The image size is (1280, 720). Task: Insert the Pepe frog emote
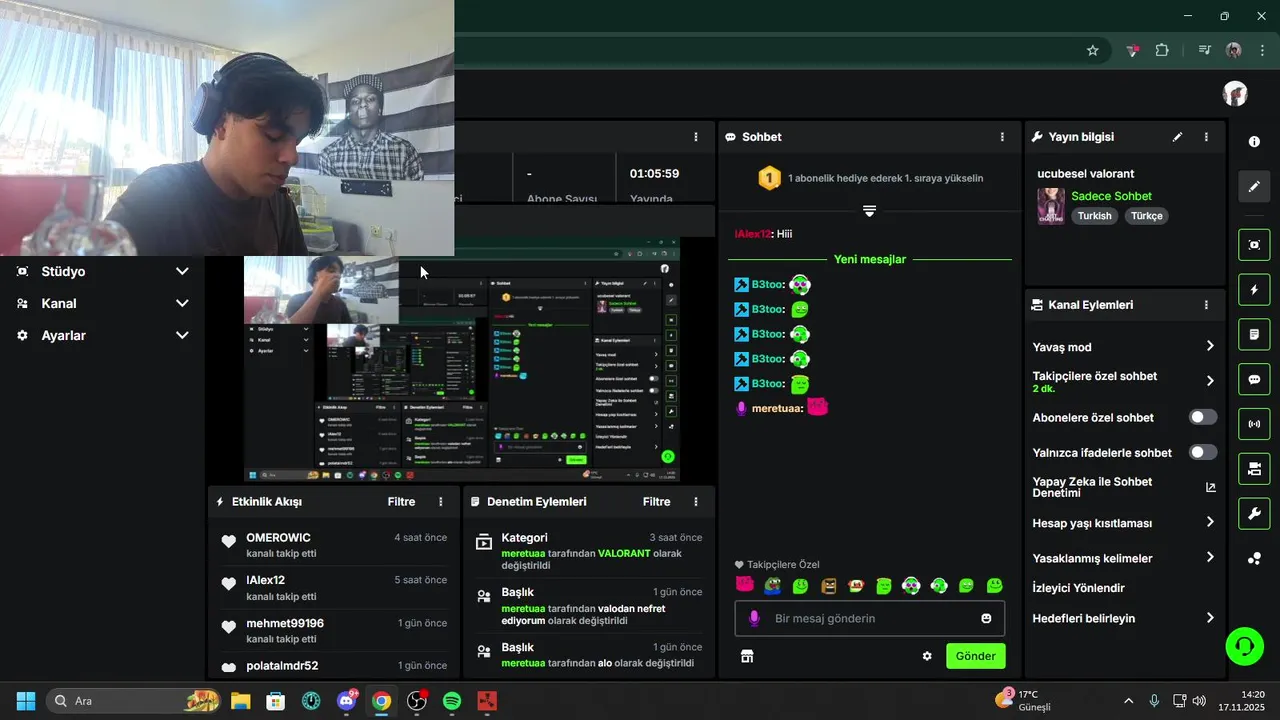coord(772,585)
